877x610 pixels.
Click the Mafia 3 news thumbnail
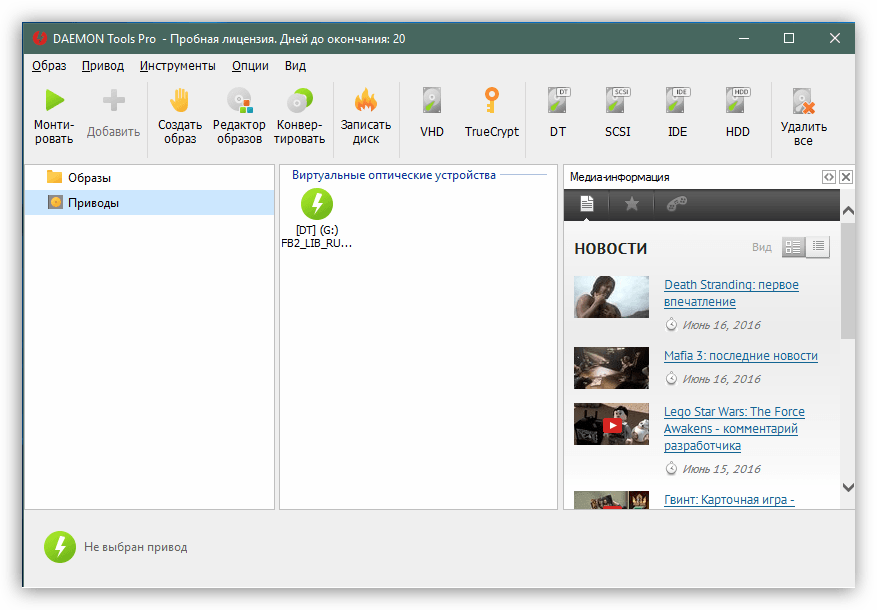[x=611, y=368]
